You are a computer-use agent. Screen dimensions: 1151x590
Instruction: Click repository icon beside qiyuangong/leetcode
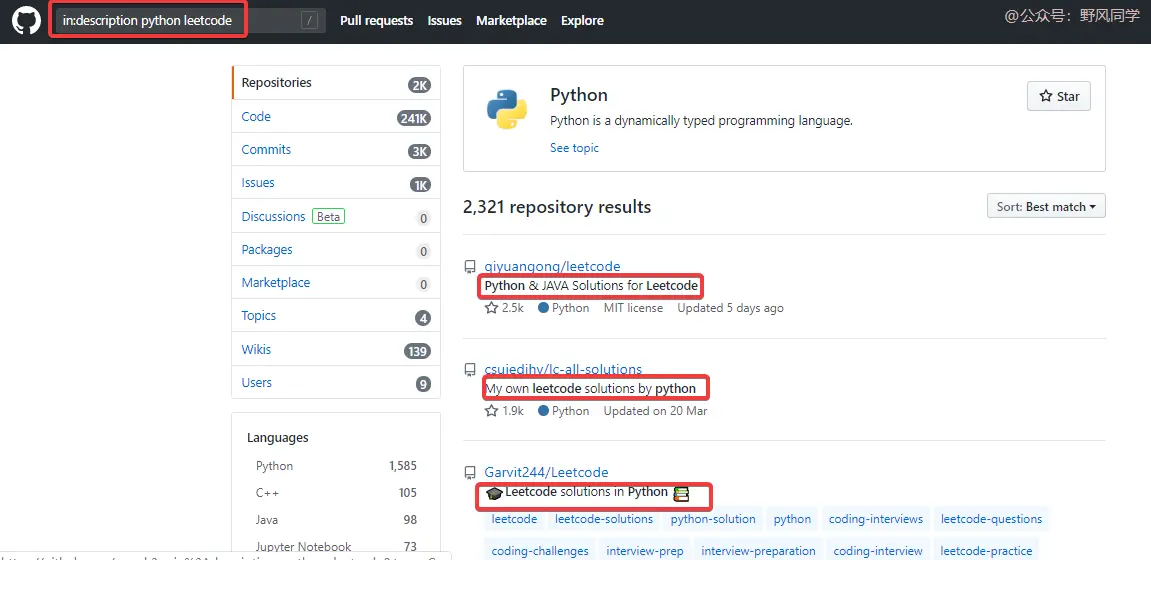coord(470,267)
